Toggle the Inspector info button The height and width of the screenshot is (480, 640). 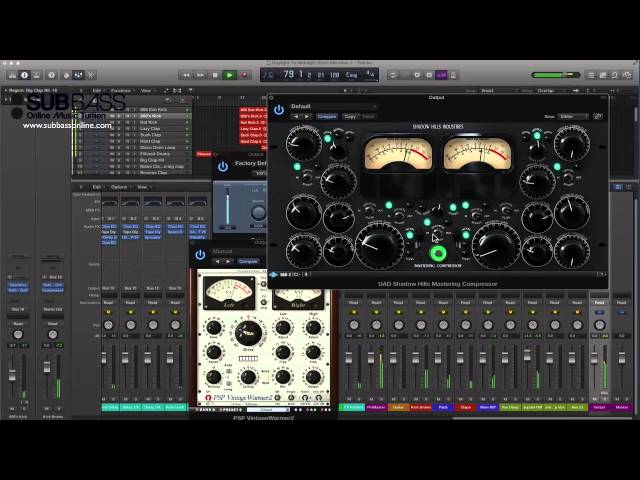pos(24,75)
